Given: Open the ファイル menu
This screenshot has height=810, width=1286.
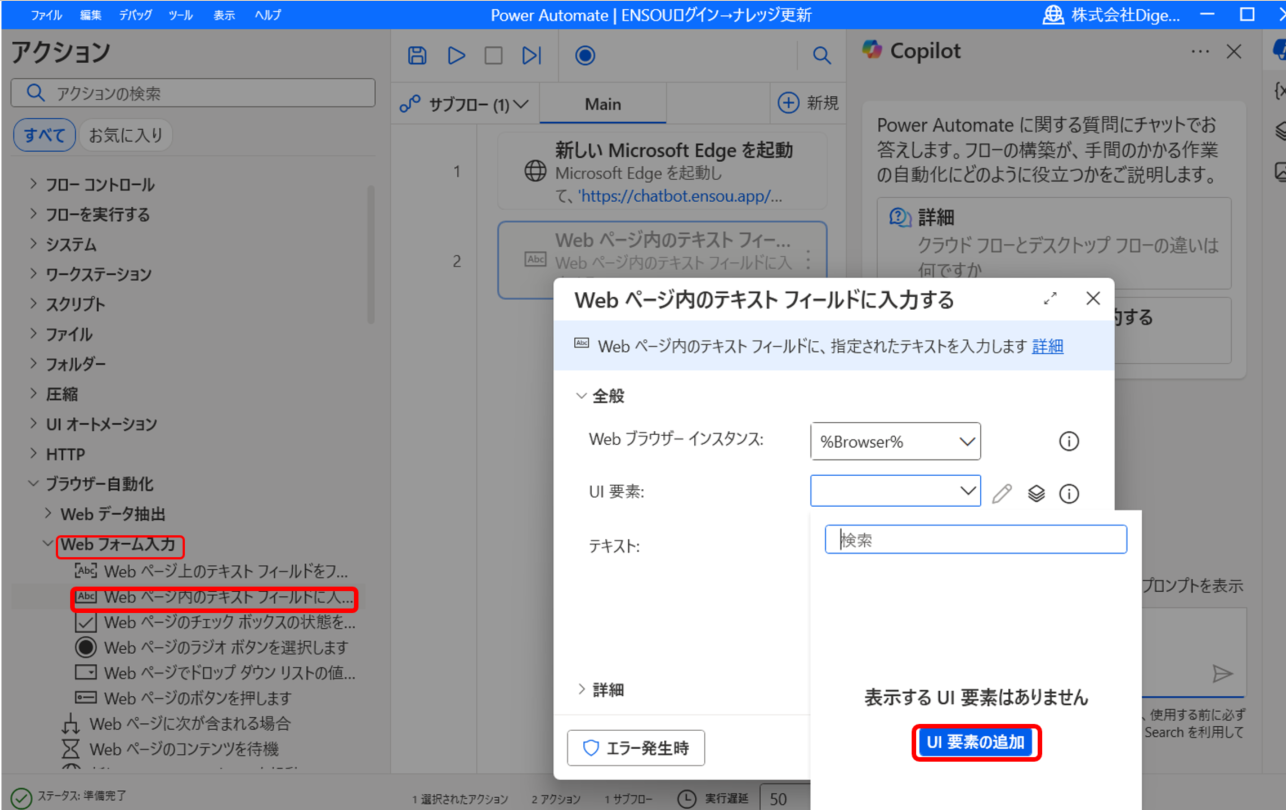Looking at the screenshot, I should tap(46, 15).
